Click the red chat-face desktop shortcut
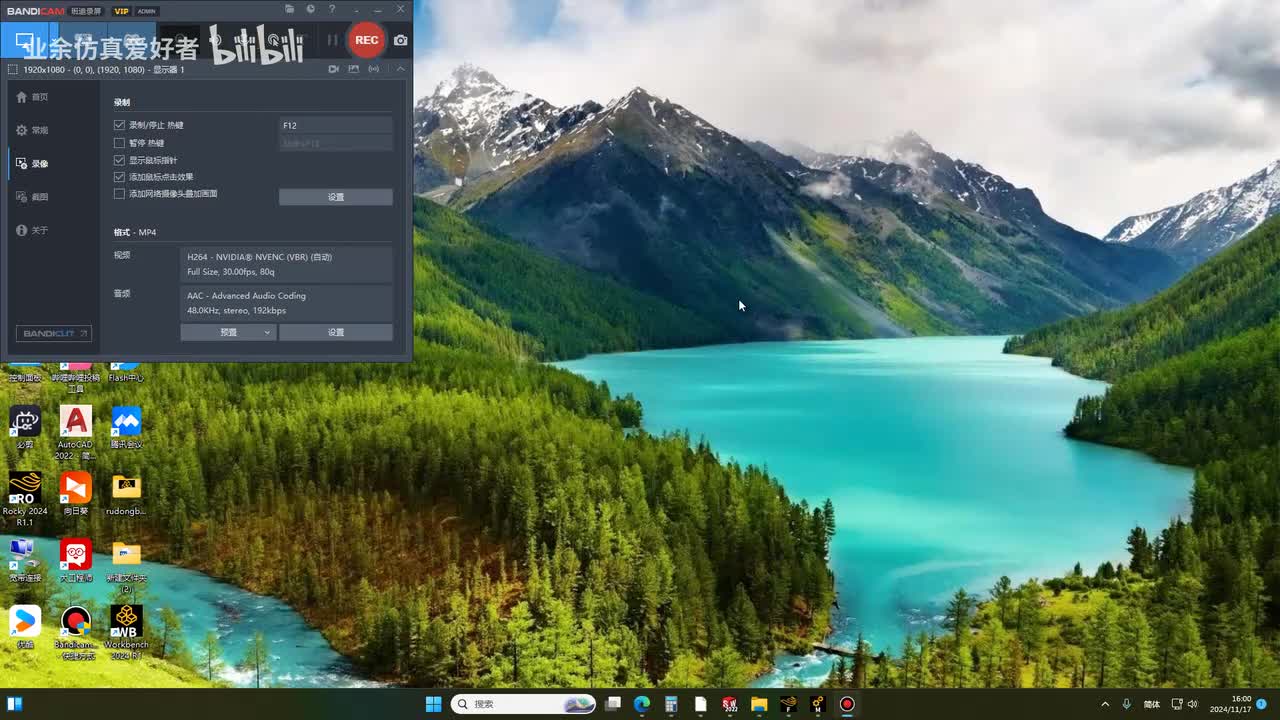 75,560
